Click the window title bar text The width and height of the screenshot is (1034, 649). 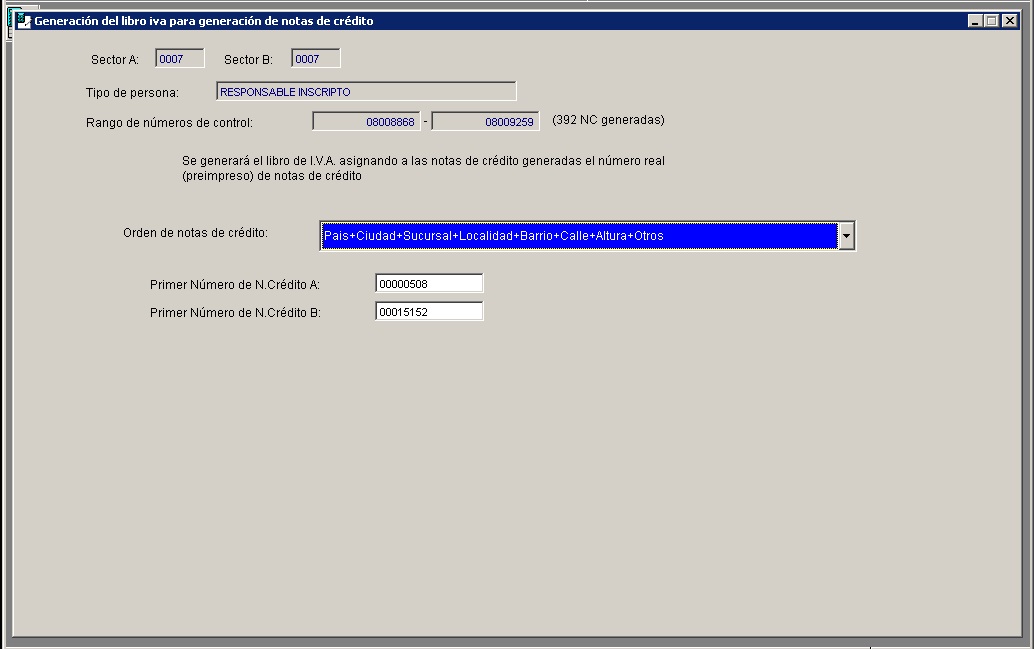pos(204,21)
